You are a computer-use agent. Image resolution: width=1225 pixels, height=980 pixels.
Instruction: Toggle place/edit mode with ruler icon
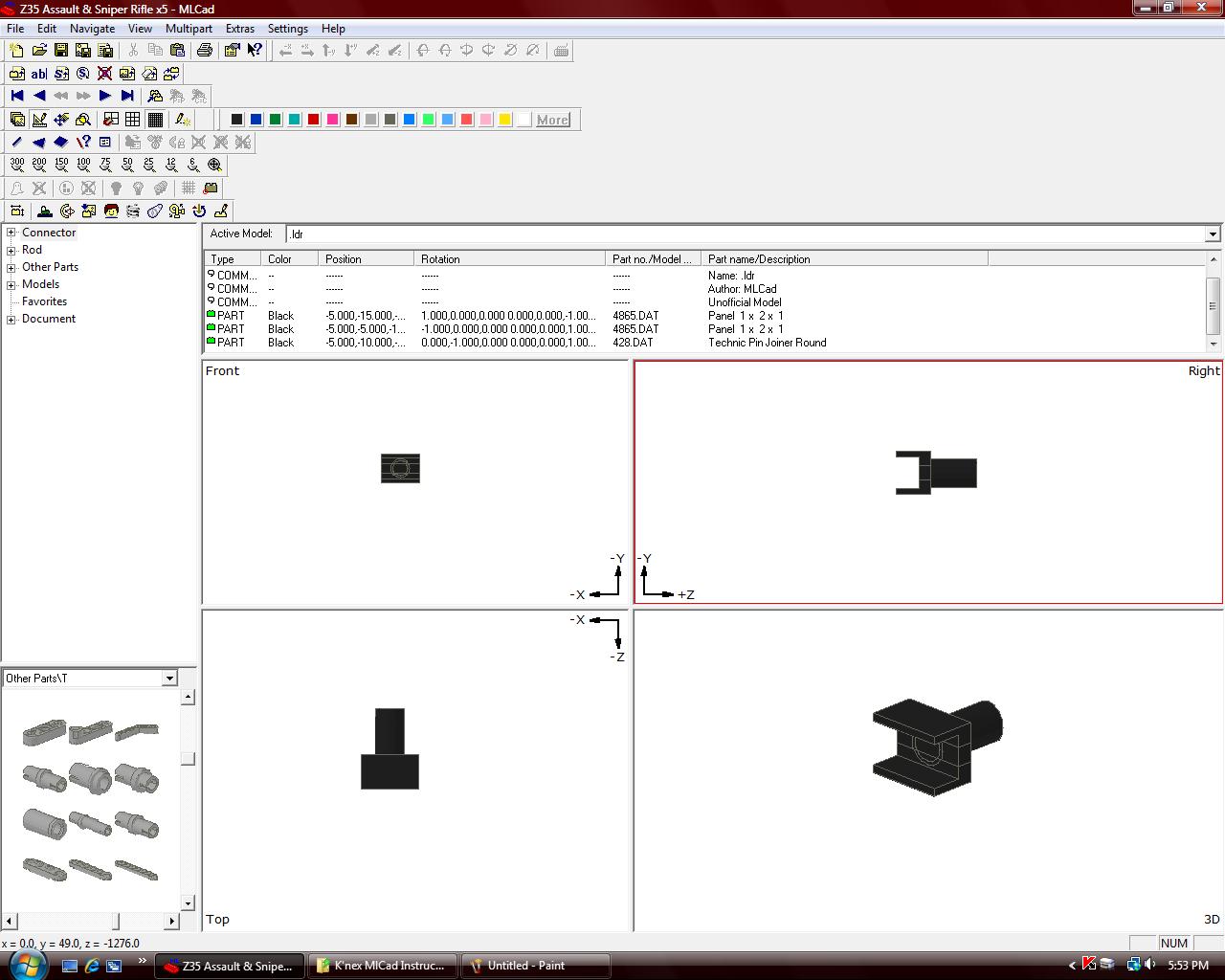click(x=39, y=120)
